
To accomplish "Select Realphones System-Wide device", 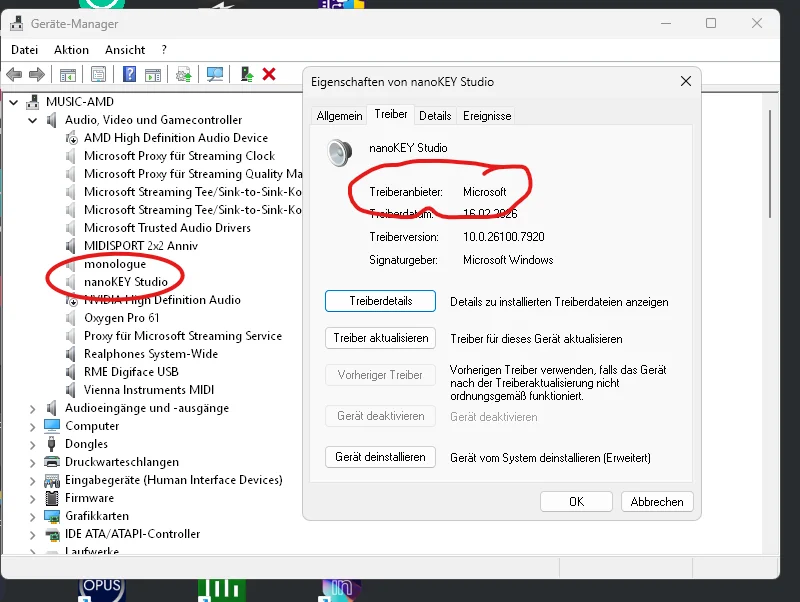I will pos(151,354).
